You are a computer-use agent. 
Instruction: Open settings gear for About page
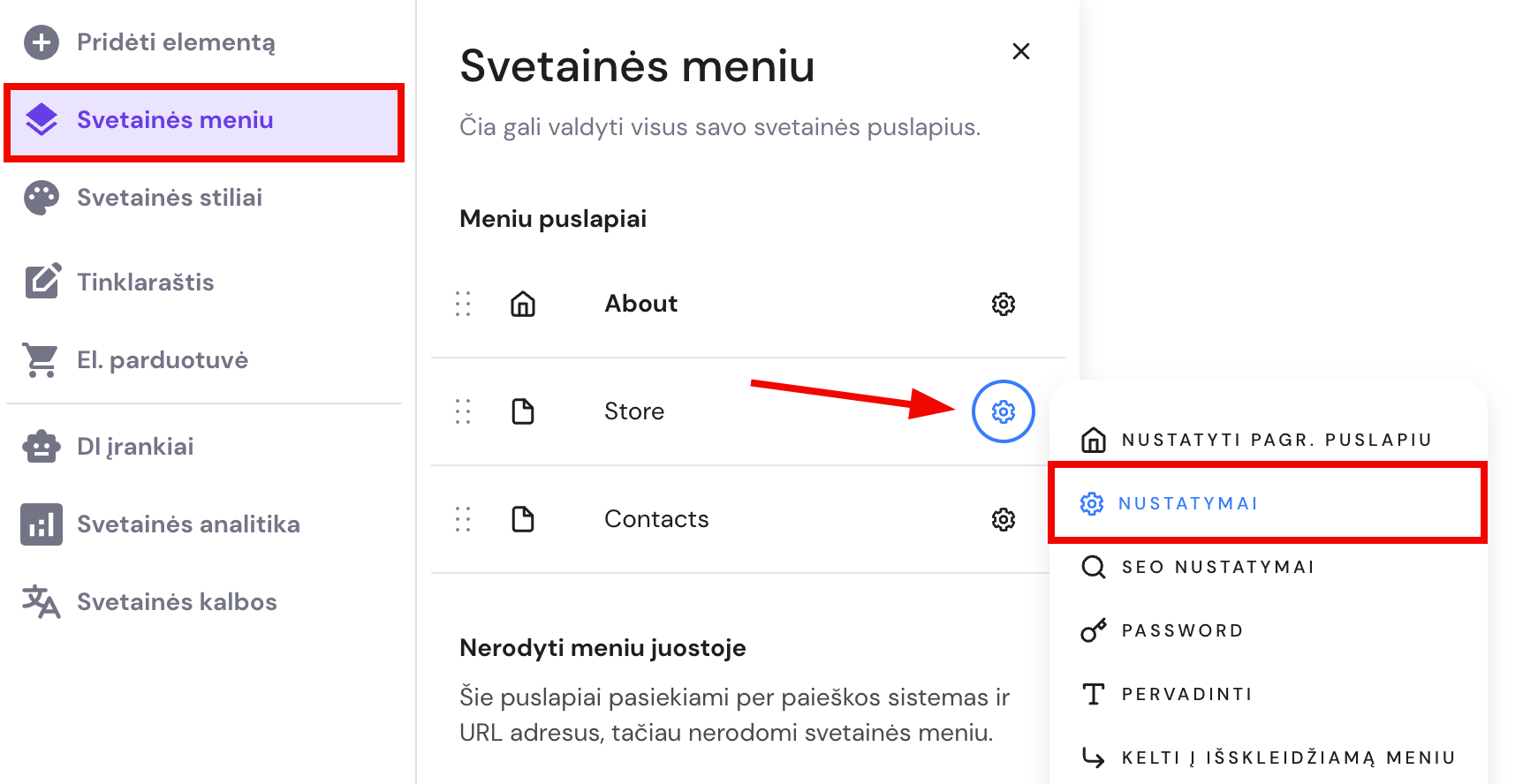1003,304
